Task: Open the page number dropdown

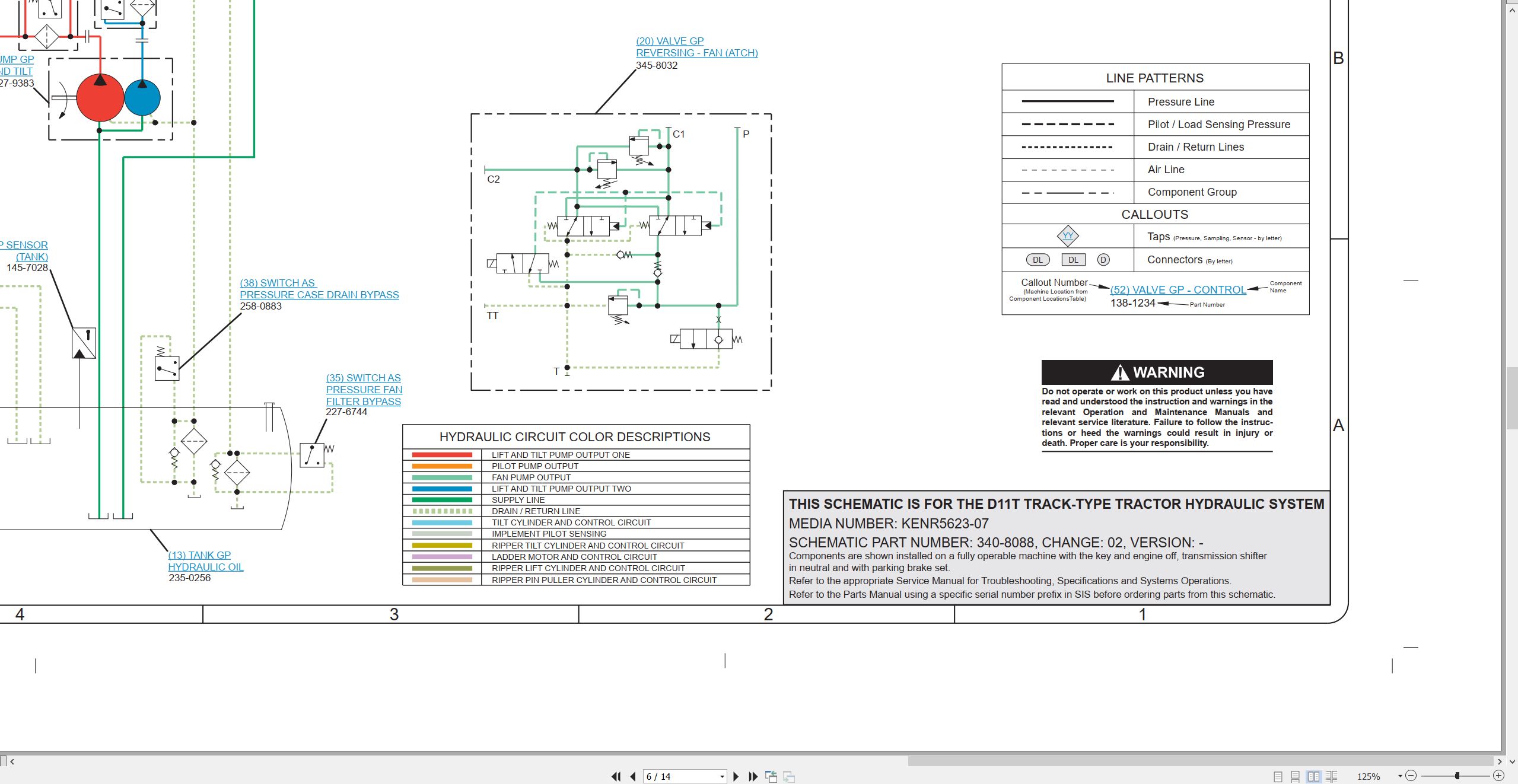Action: [722, 776]
